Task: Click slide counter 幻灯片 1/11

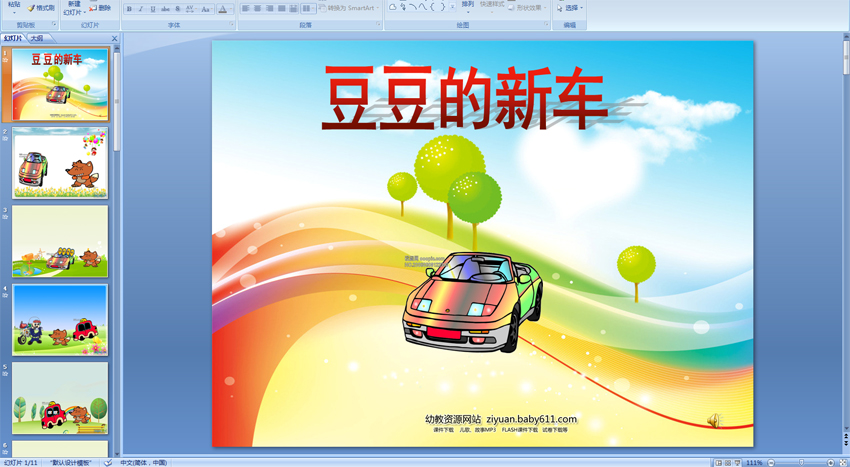Action: (21, 463)
